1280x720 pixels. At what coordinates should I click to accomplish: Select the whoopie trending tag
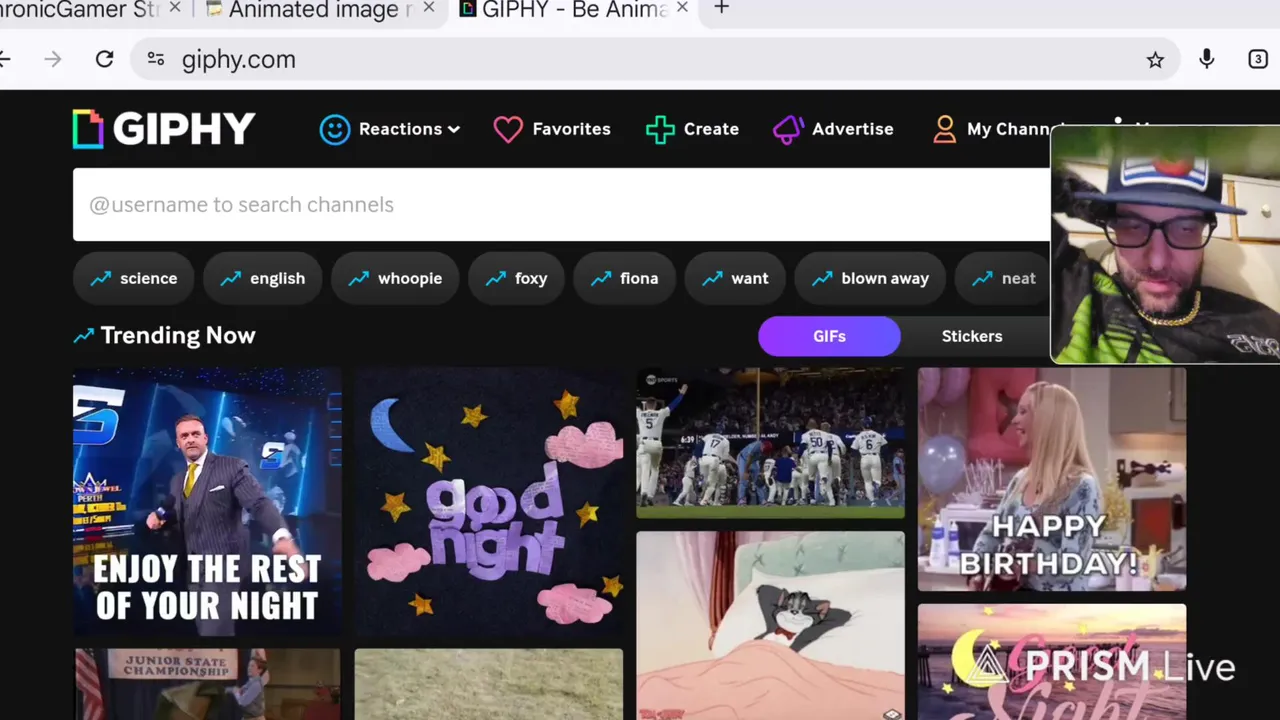(x=394, y=278)
